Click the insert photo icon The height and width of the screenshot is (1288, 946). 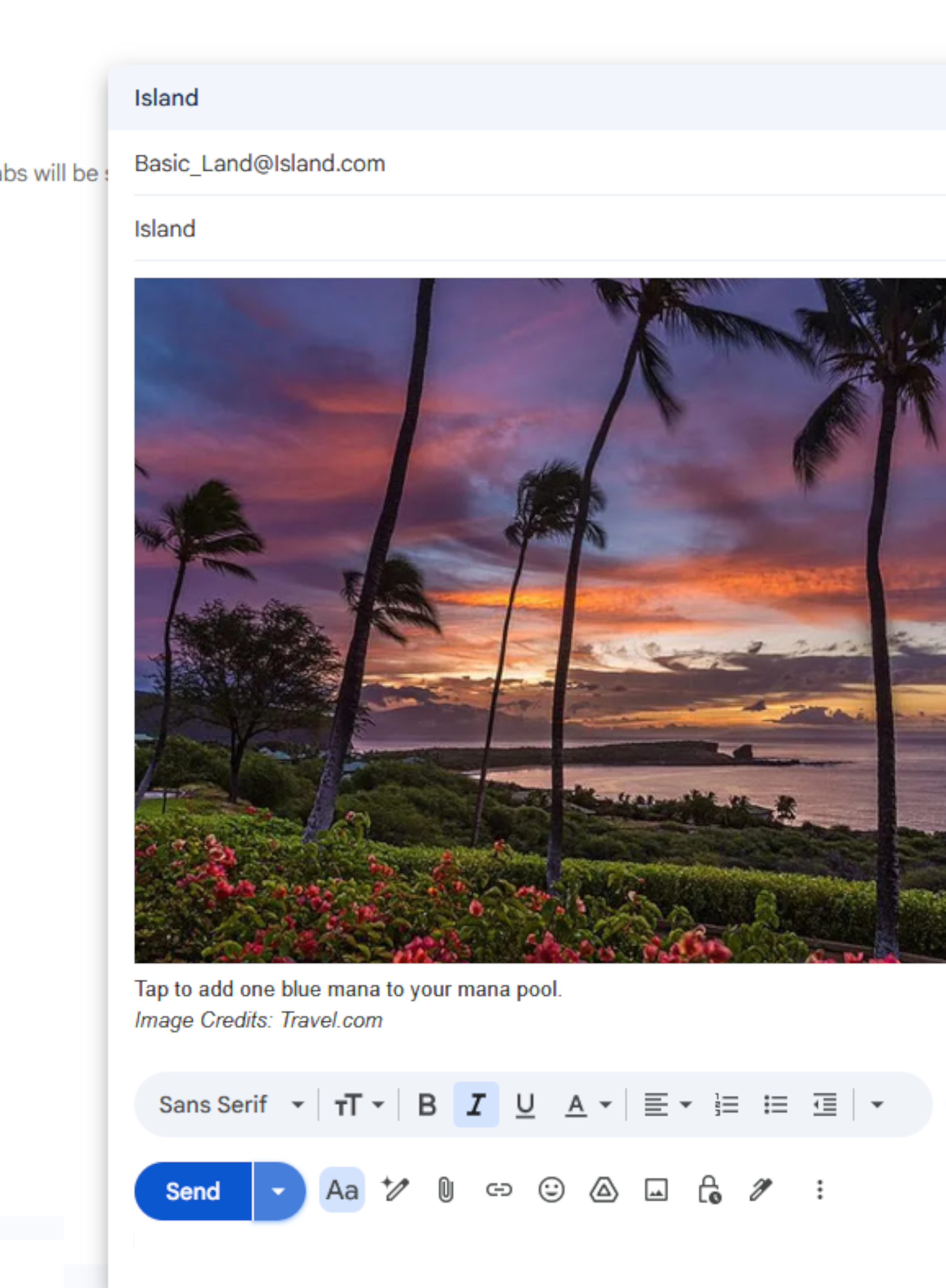656,1190
